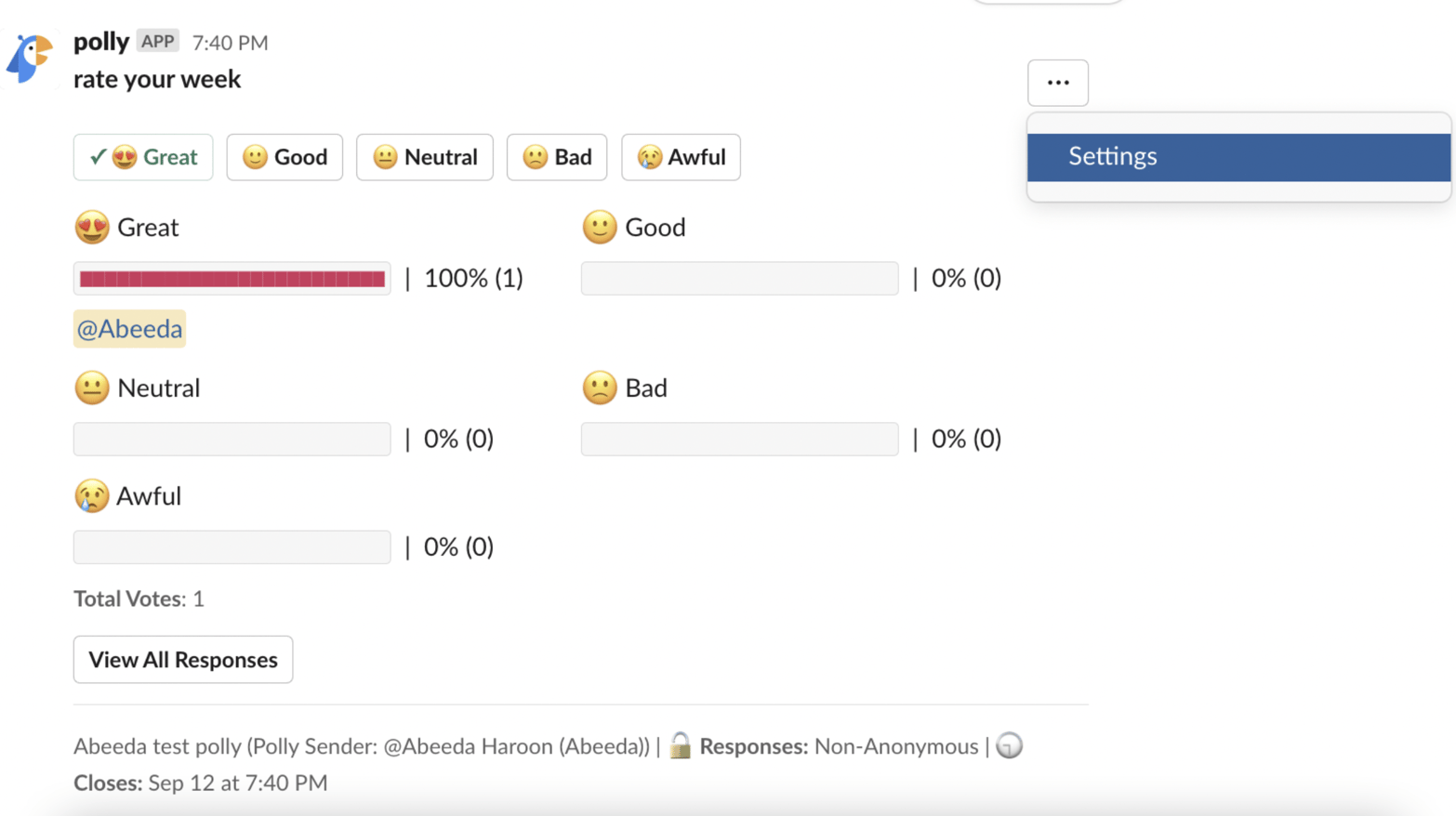The height and width of the screenshot is (816, 1456).
Task: Click the neutral face emoji in results
Action: pyautogui.click(x=92, y=388)
